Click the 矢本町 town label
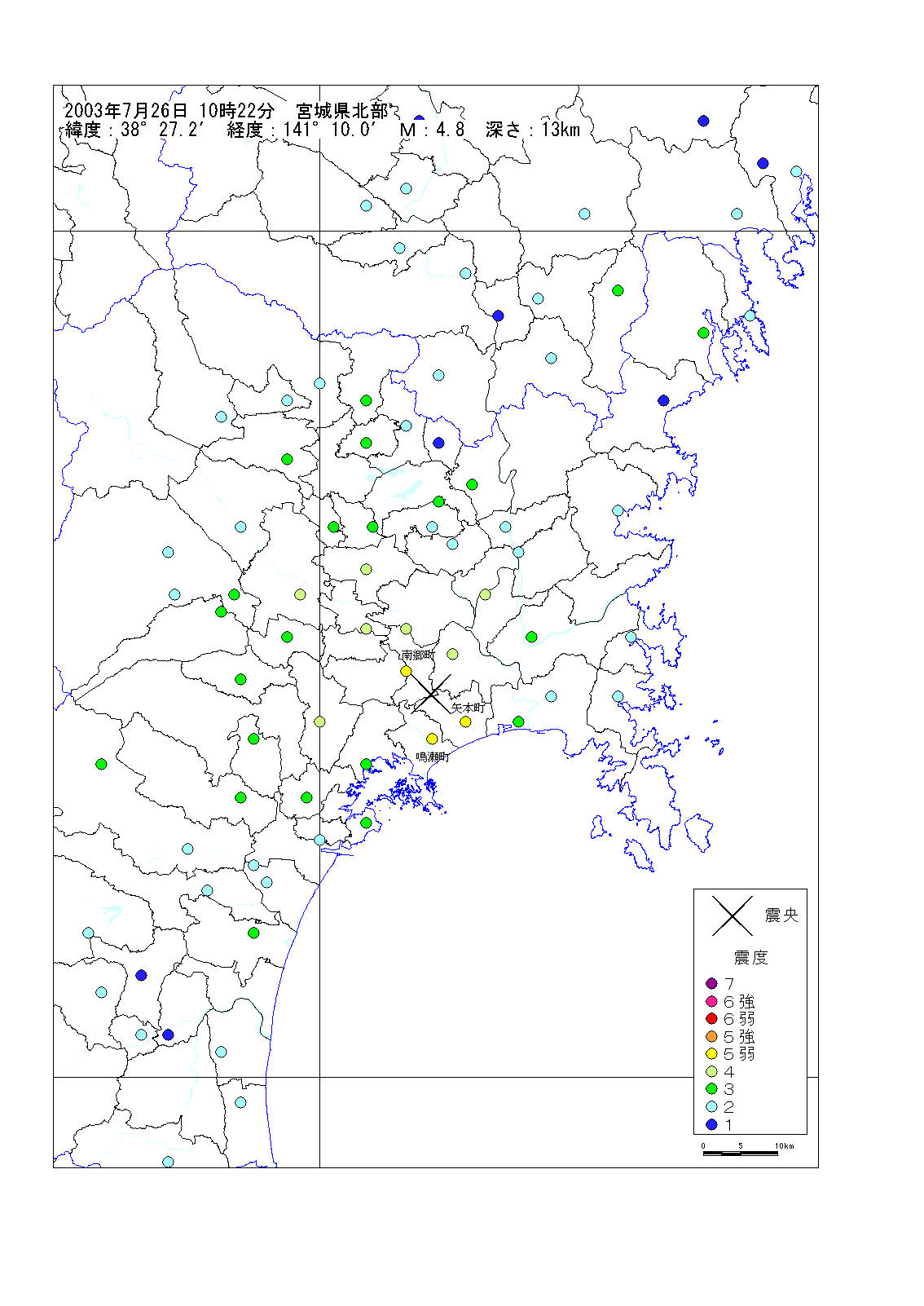This screenshot has height=1306, width=924. tap(468, 708)
